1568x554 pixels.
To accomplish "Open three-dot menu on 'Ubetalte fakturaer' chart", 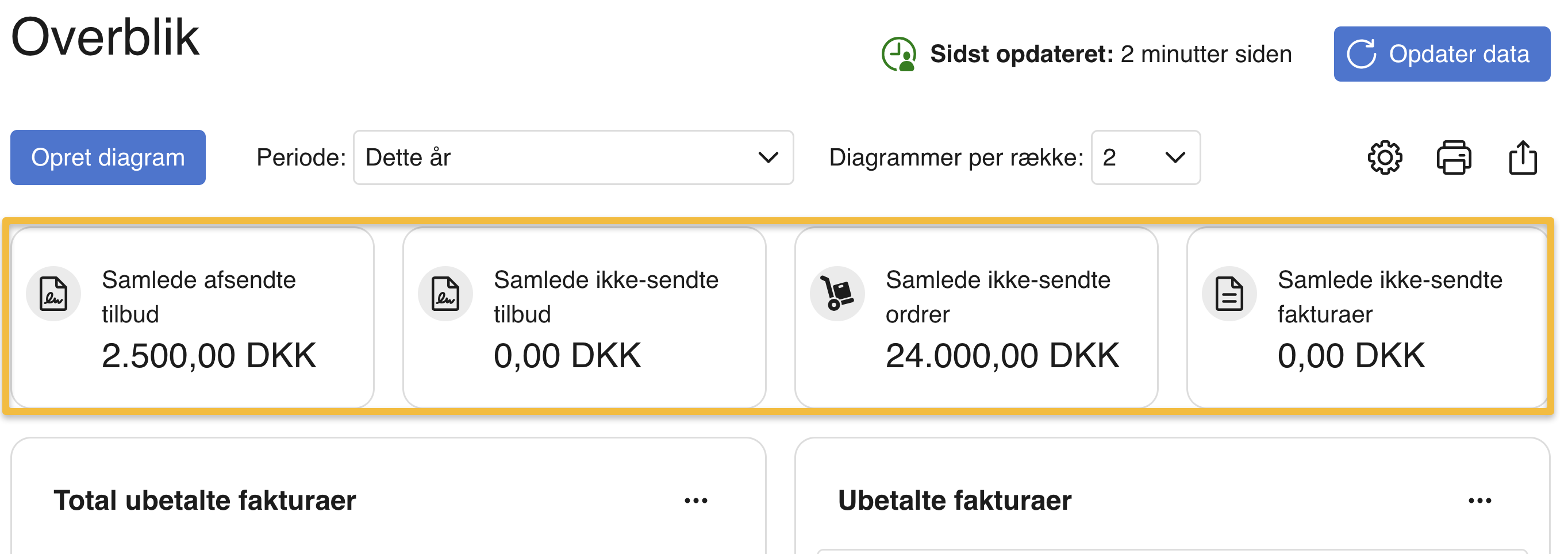I will tap(1479, 501).
